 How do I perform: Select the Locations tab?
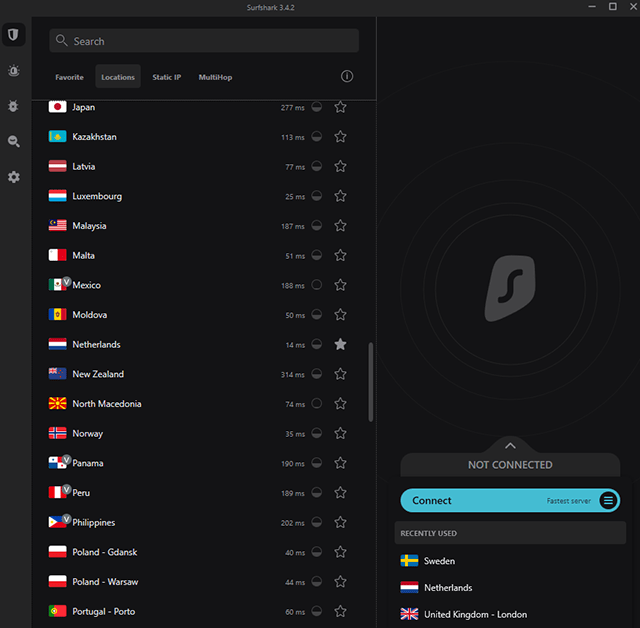point(118,77)
